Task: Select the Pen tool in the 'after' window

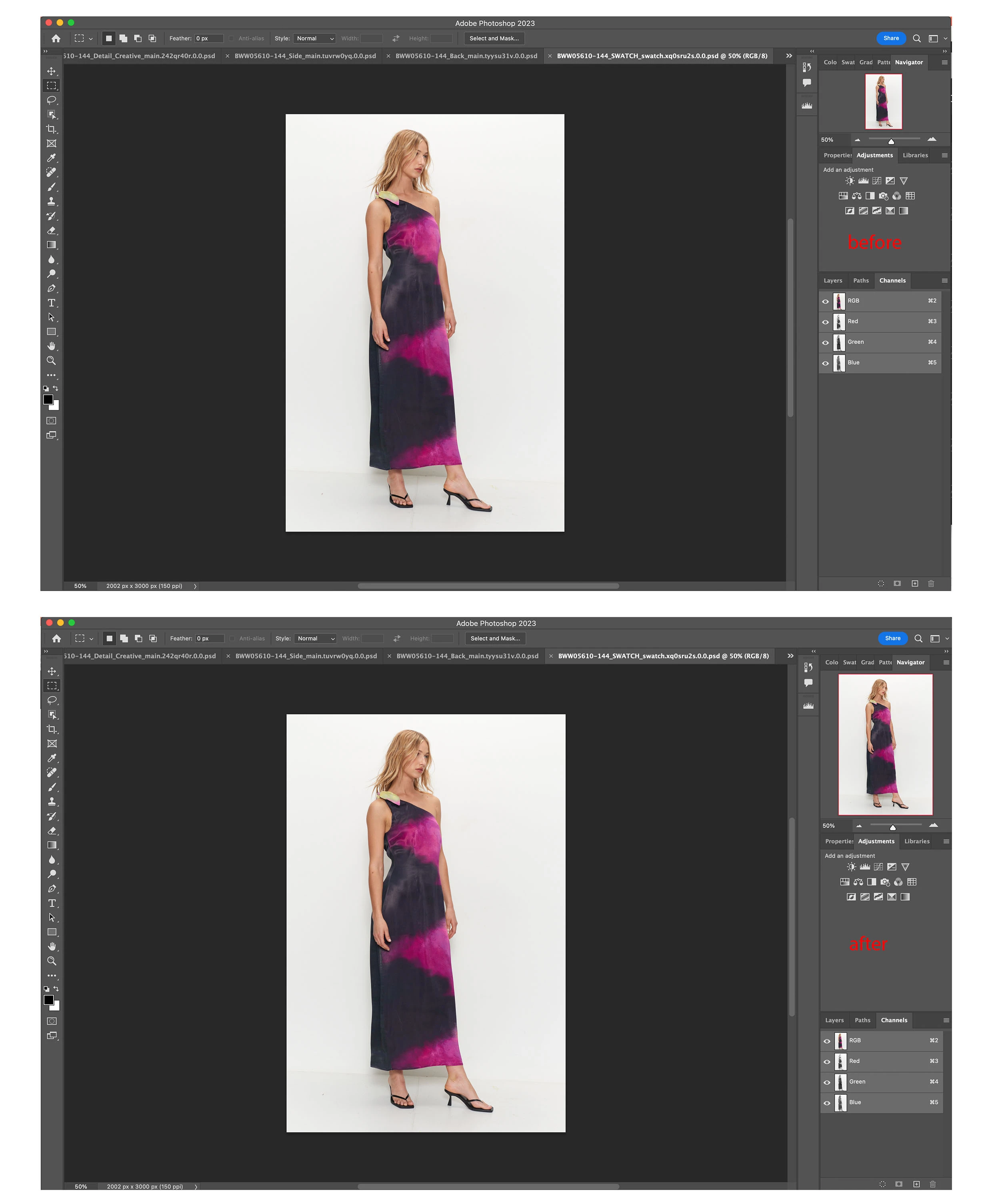Action: (x=52, y=889)
